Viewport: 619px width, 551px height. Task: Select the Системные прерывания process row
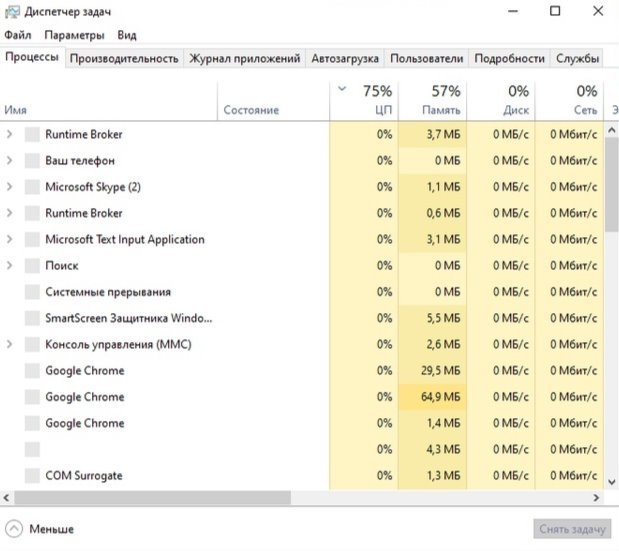click(x=108, y=292)
